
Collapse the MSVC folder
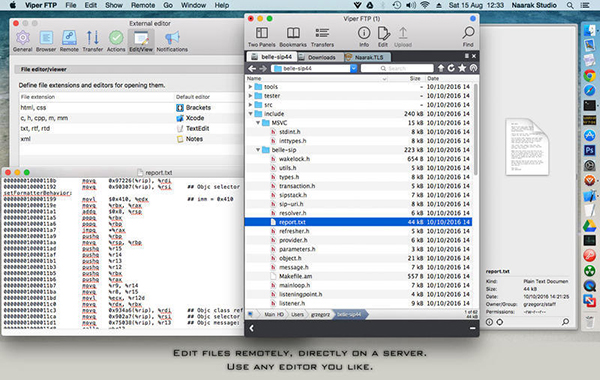pyautogui.click(x=258, y=123)
